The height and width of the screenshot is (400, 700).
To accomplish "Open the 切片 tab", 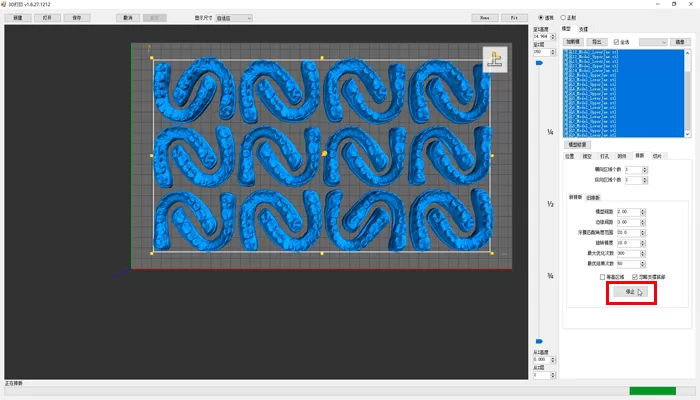I will (656, 156).
